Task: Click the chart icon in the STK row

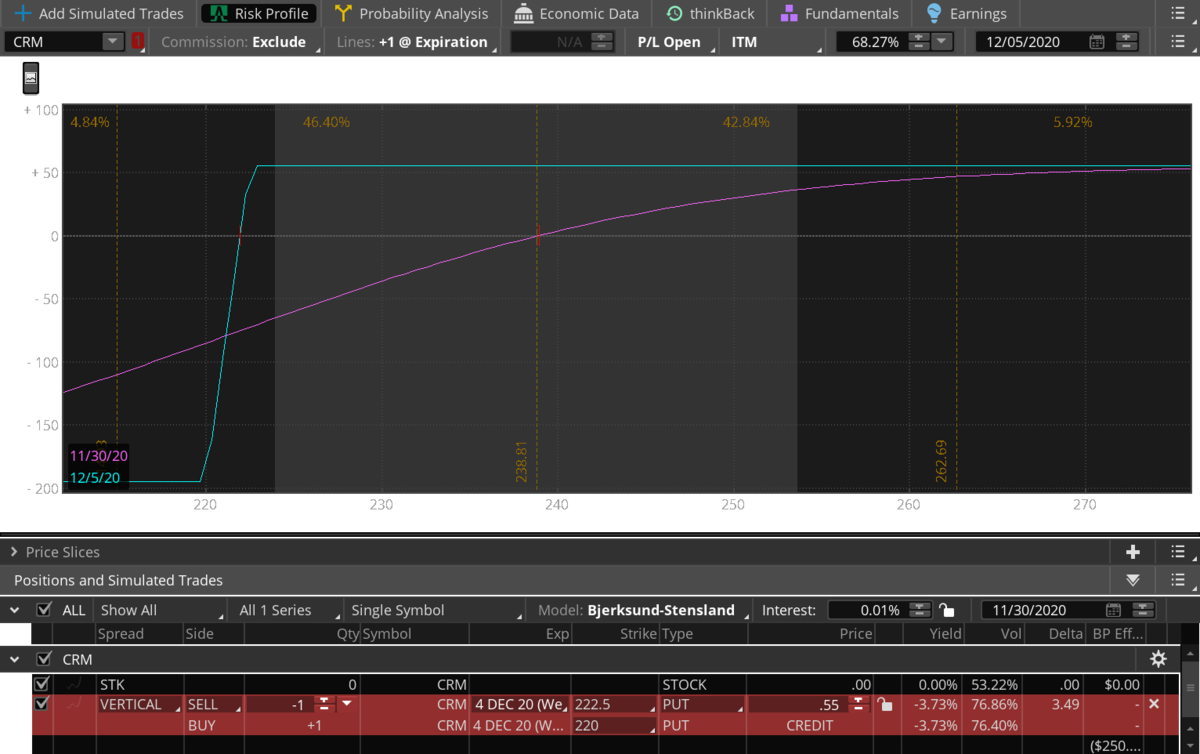Action: [x=74, y=685]
